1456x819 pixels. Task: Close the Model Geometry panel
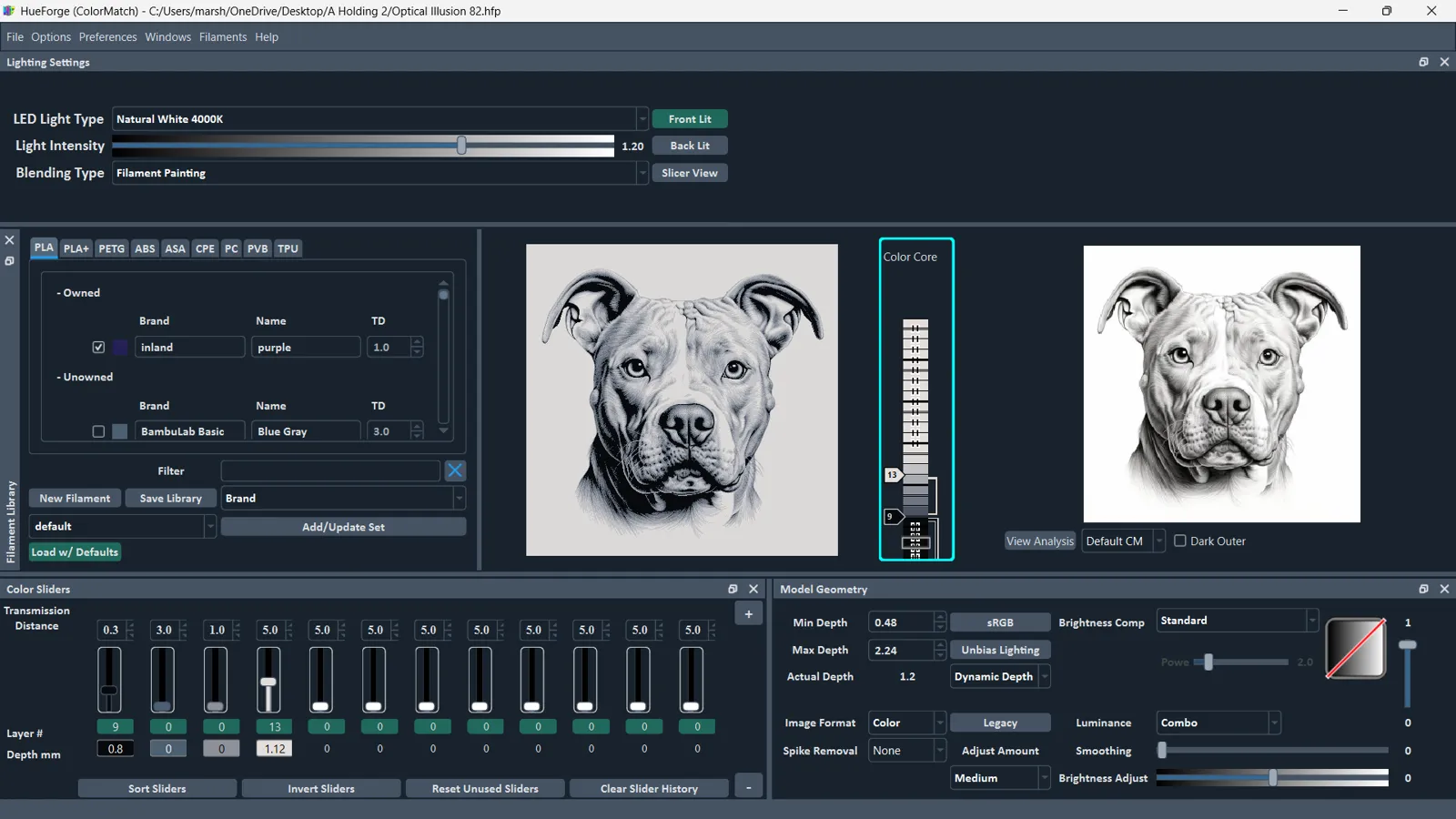point(1444,589)
